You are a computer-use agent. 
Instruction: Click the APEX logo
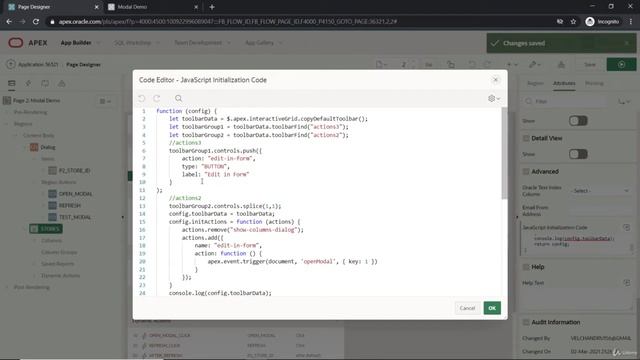tap(27, 43)
